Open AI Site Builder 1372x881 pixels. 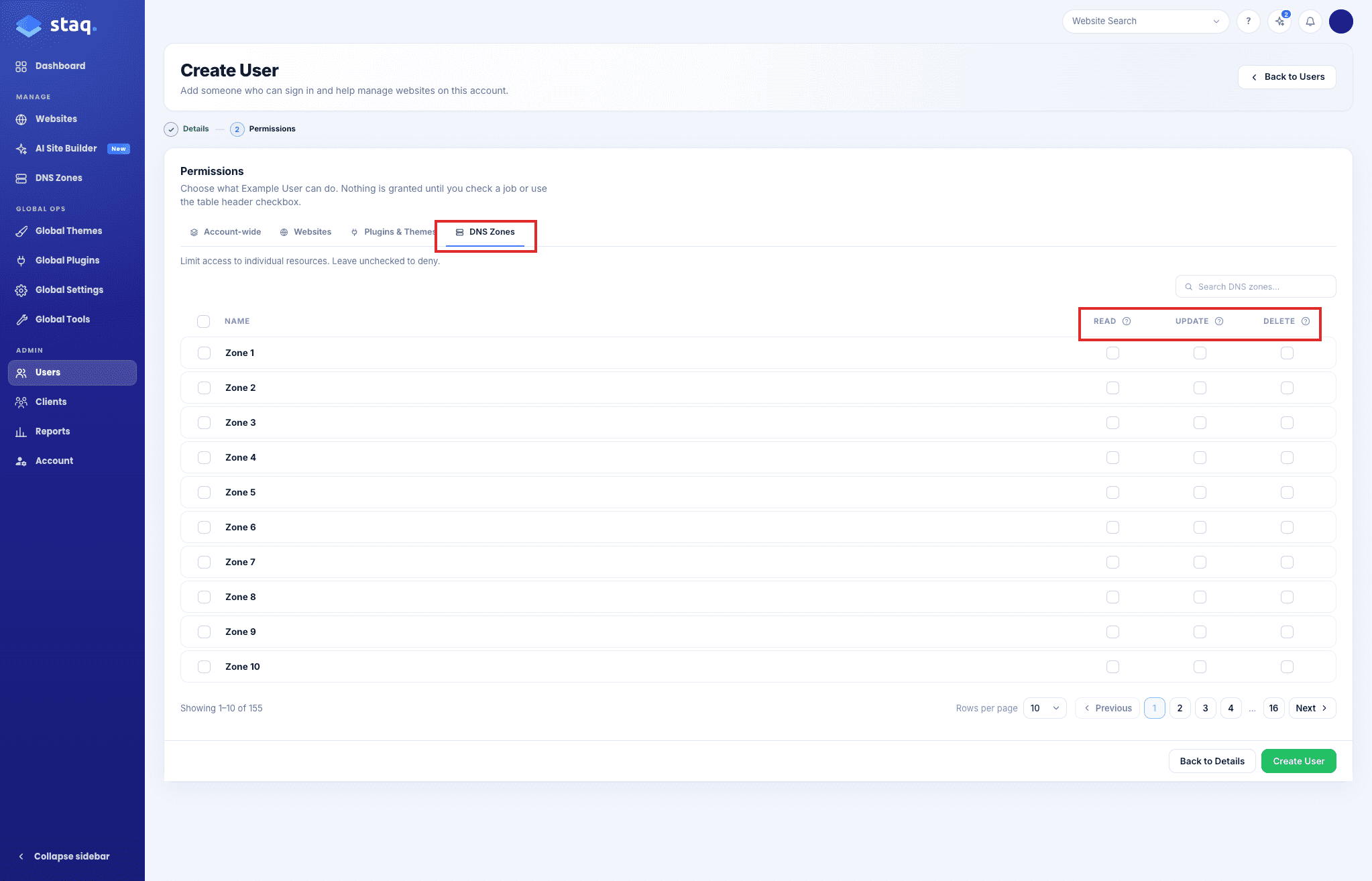tap(72, 148)
